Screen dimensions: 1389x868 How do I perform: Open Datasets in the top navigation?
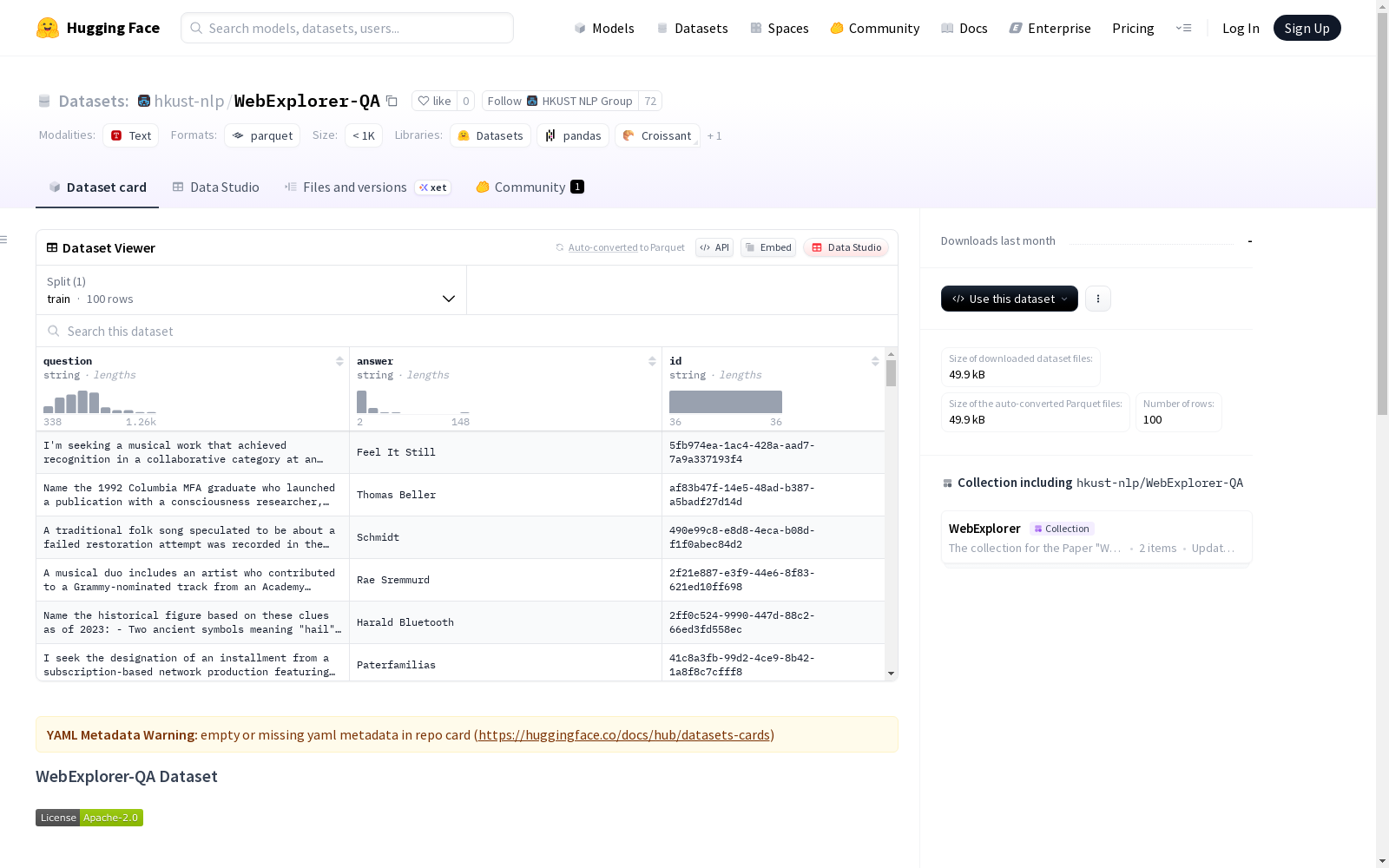[692, 28]
